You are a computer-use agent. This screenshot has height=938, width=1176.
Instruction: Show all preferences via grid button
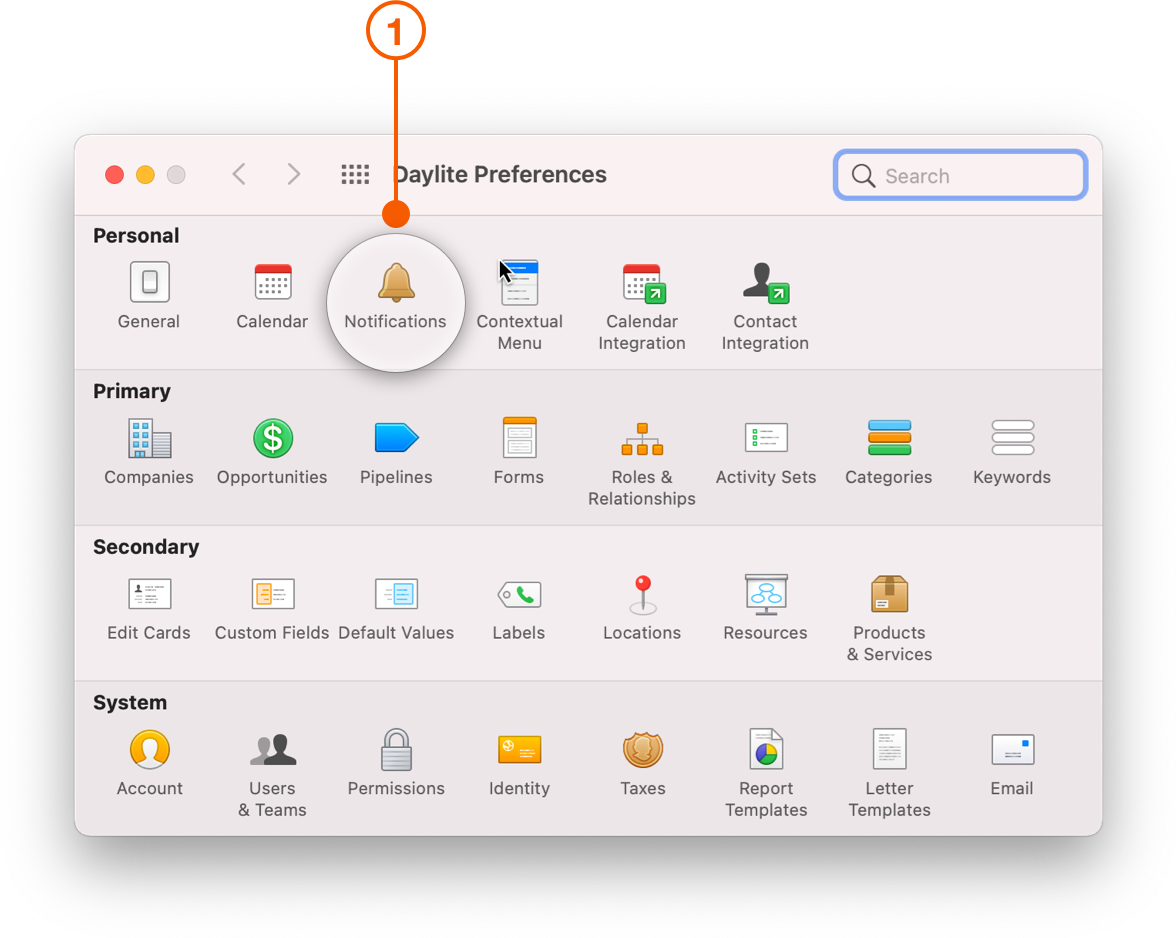coord(355,175)
